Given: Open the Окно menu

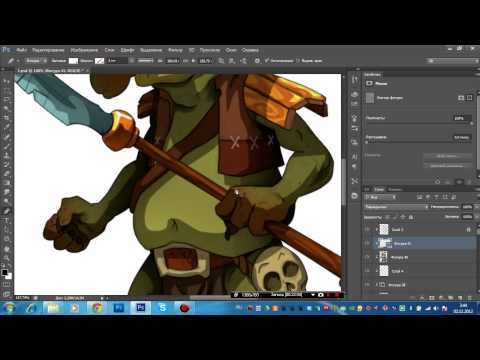Looking at the screenshot, I should (231, 50).
